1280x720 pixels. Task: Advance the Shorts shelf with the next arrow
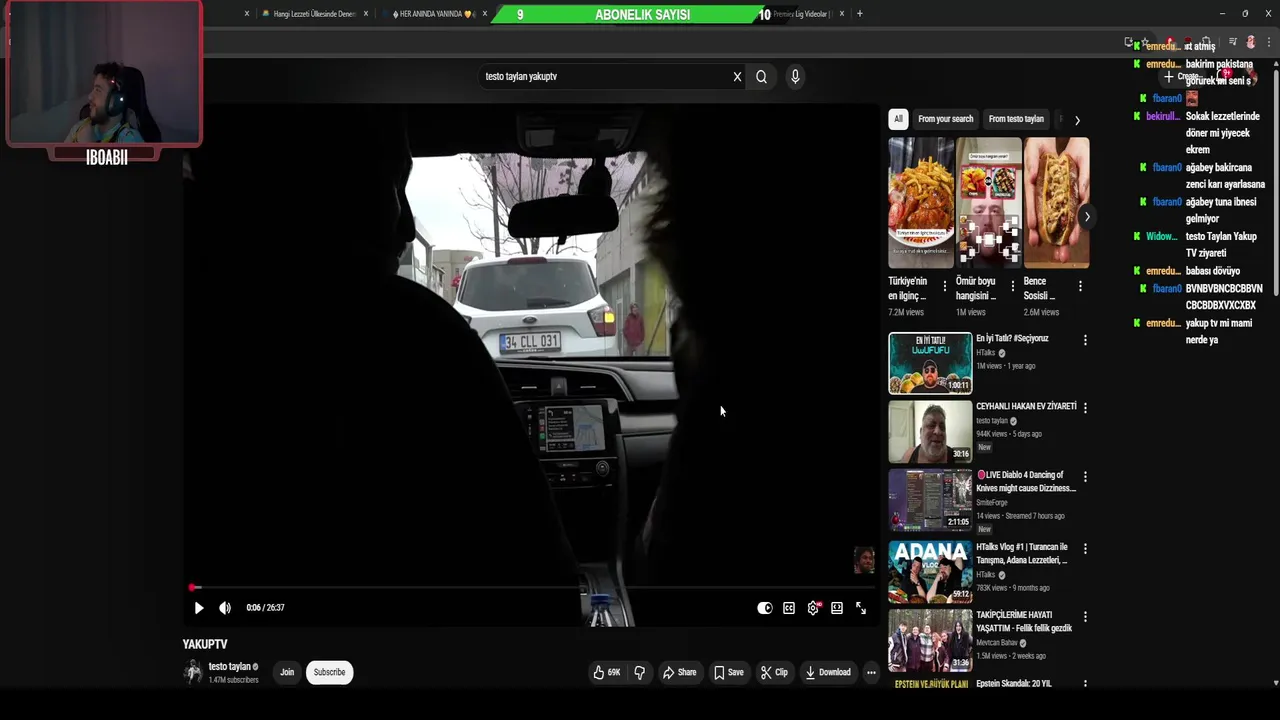(1087, 217)
